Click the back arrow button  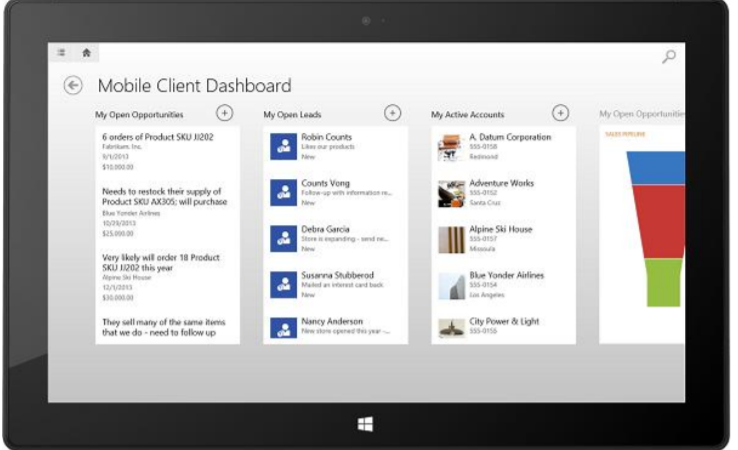tap(73, 85)
